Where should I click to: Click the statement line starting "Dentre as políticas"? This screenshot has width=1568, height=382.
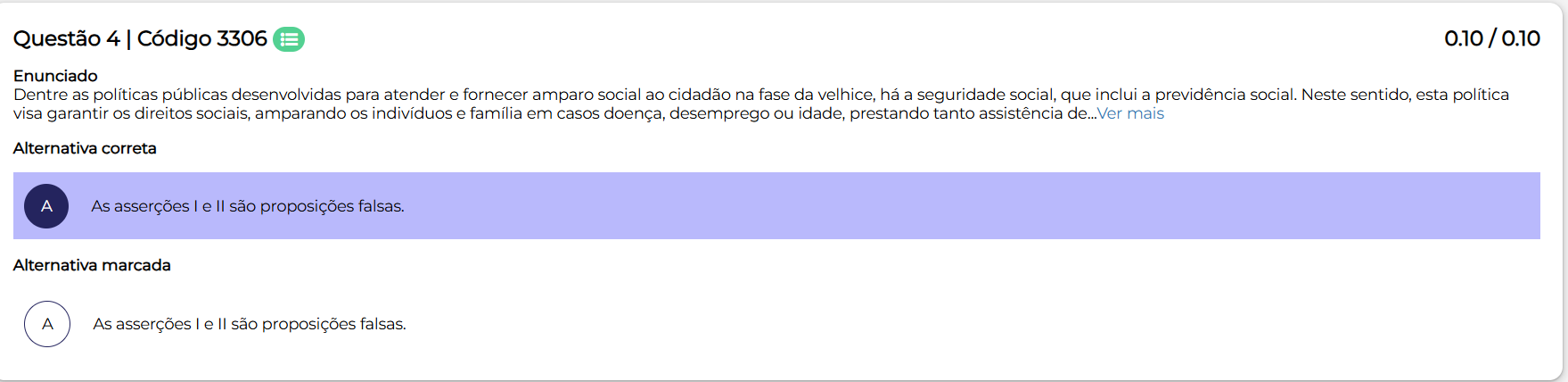coord(446,95)
